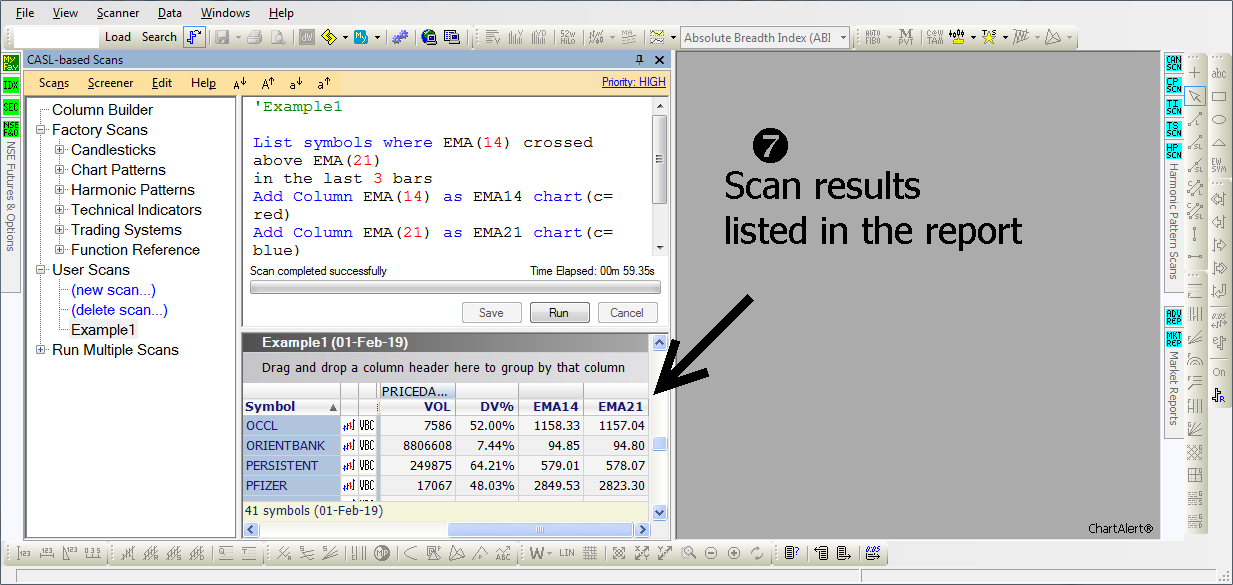
Task: Select the rectangle drawing tool
Action: (x=1219, y=96)
